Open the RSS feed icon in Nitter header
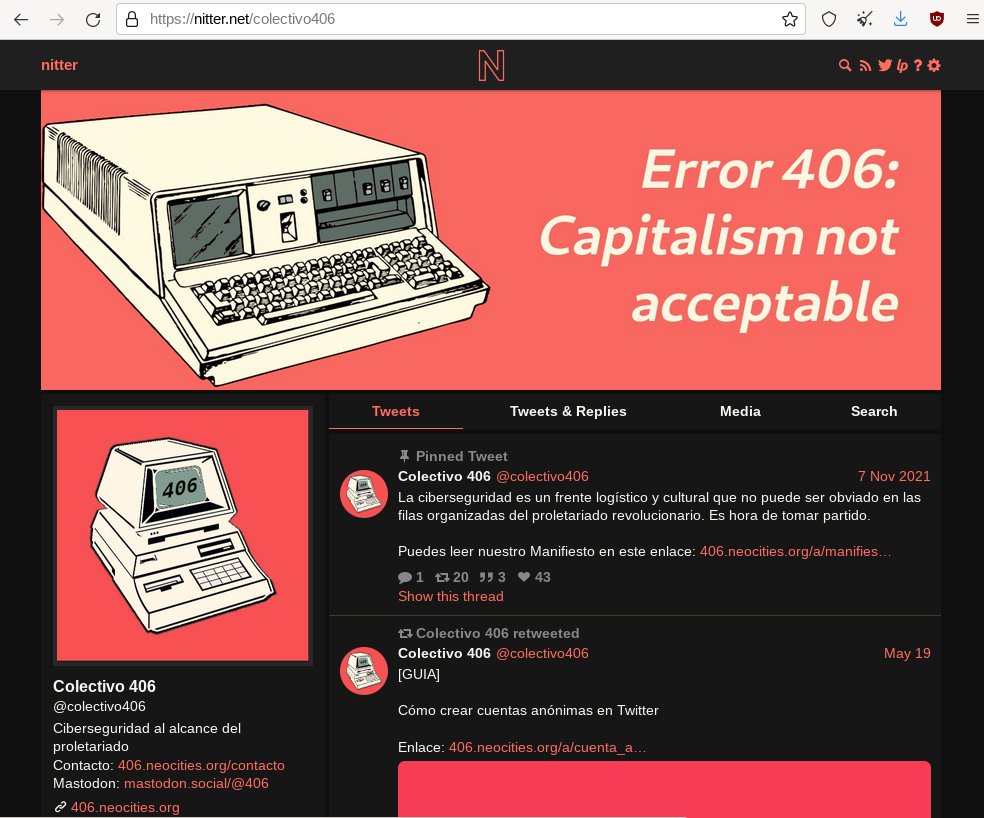 [865, 65]
